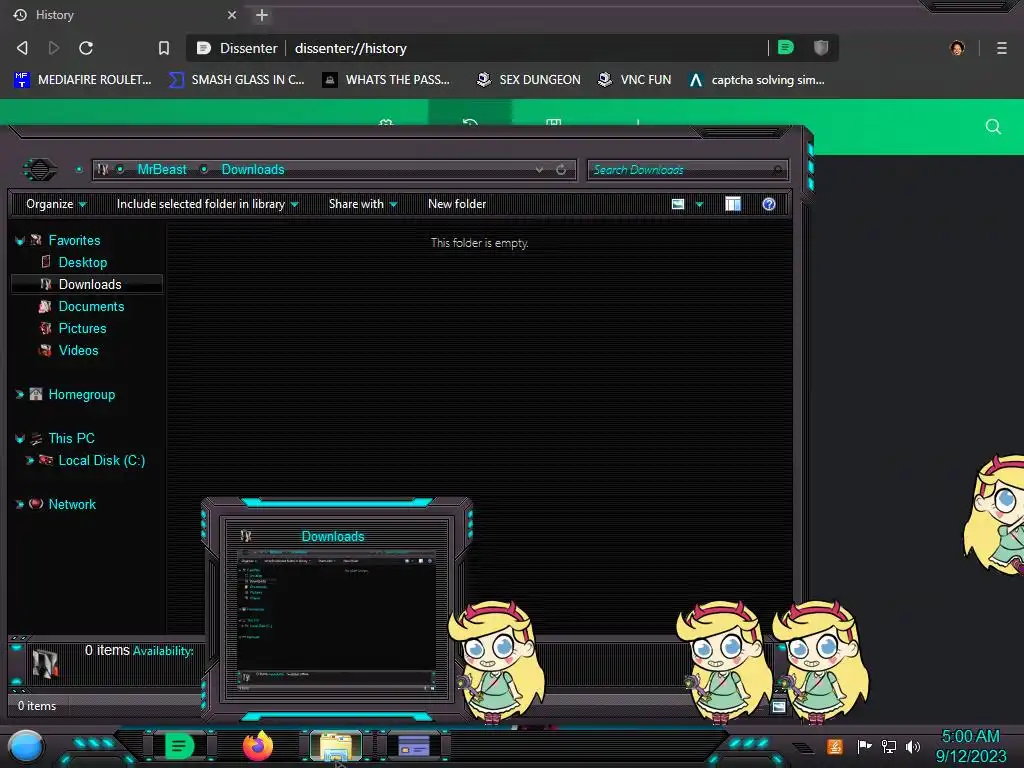Open the browser profile avatar
1024x768 pixels.
(957, 48)
